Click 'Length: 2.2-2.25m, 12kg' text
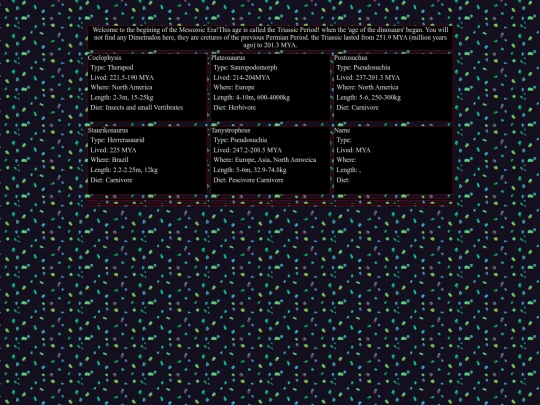The height and width of the screenshot is (405, 540). pyautogui.click(x=124, y=170)
